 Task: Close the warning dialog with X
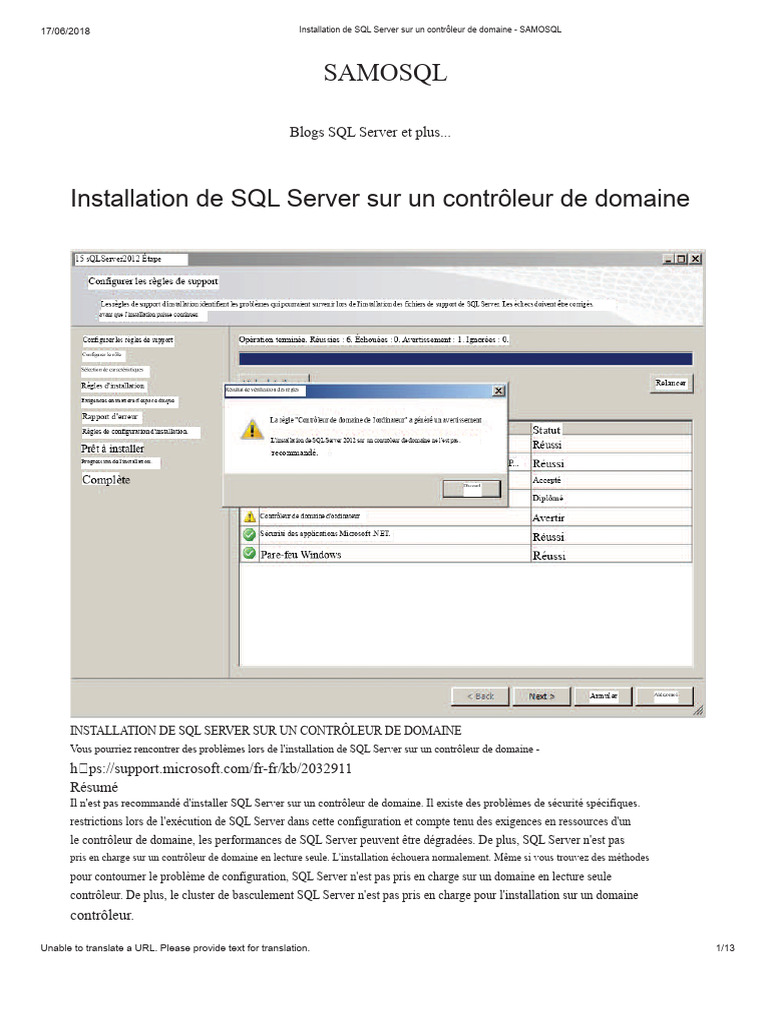498,391
